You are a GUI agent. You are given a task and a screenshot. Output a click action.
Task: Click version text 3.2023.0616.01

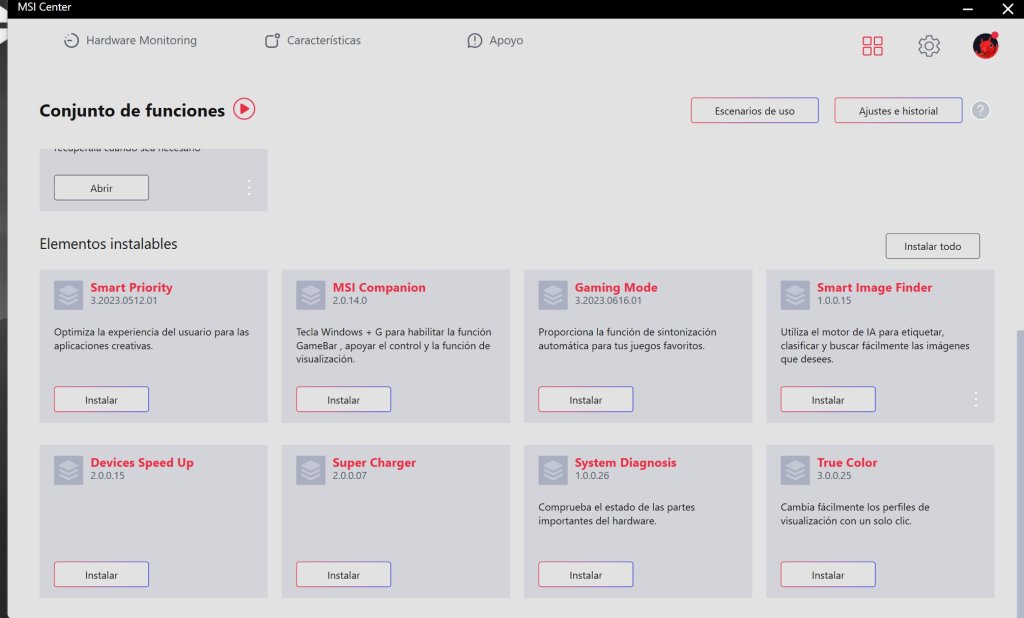(608, 301)
